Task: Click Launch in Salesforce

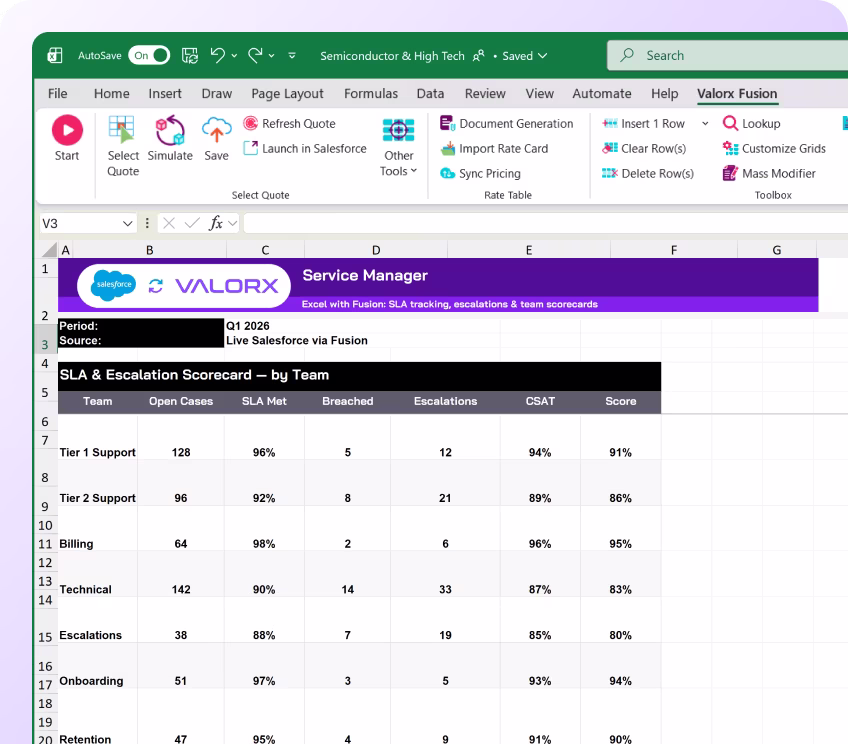Action: click(304, 148)
